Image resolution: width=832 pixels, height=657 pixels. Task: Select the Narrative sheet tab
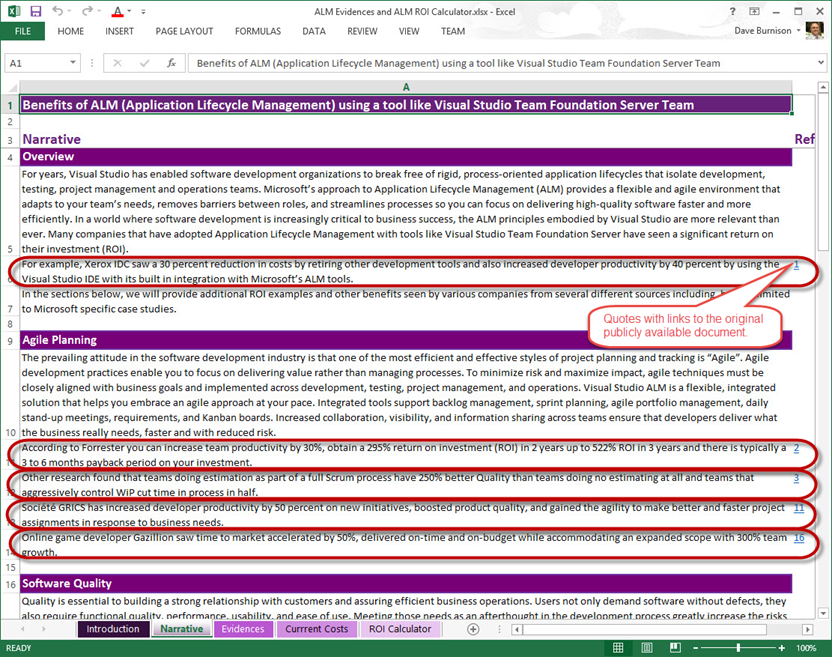point(181,629)
